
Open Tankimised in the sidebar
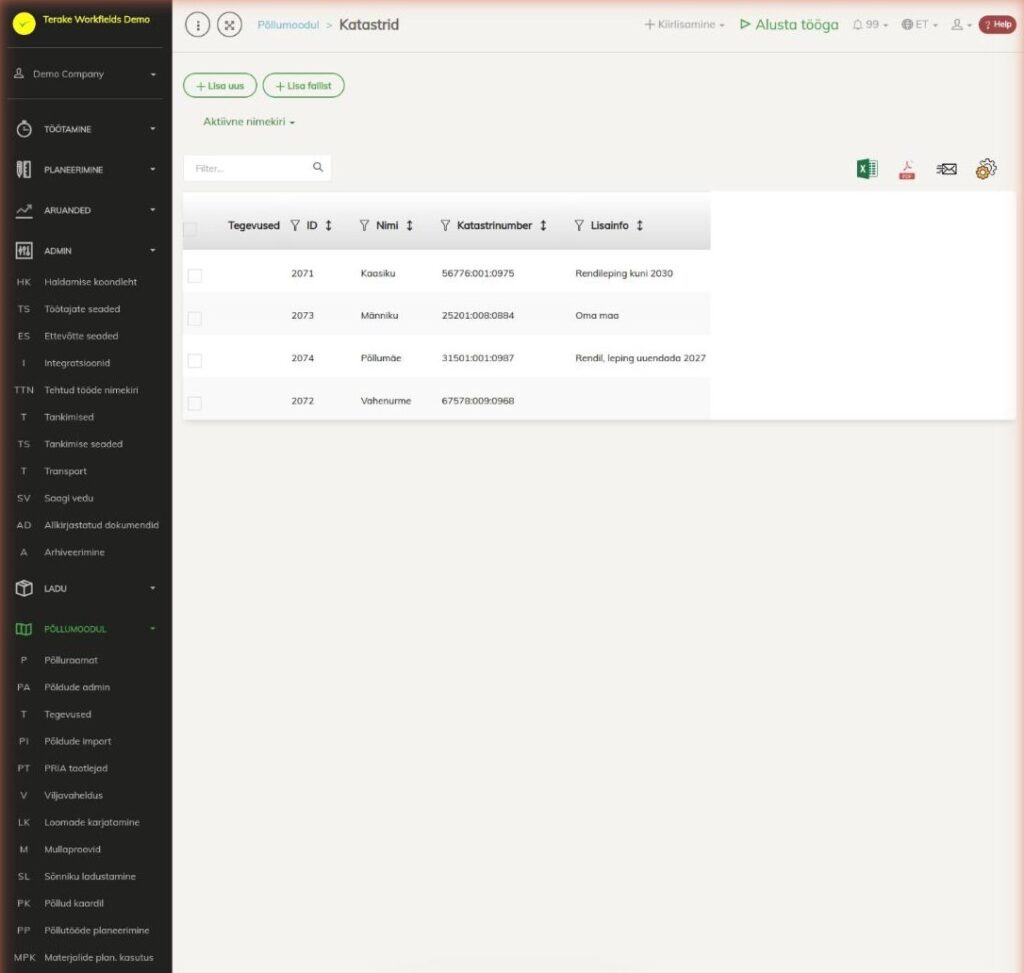(69, 417)
